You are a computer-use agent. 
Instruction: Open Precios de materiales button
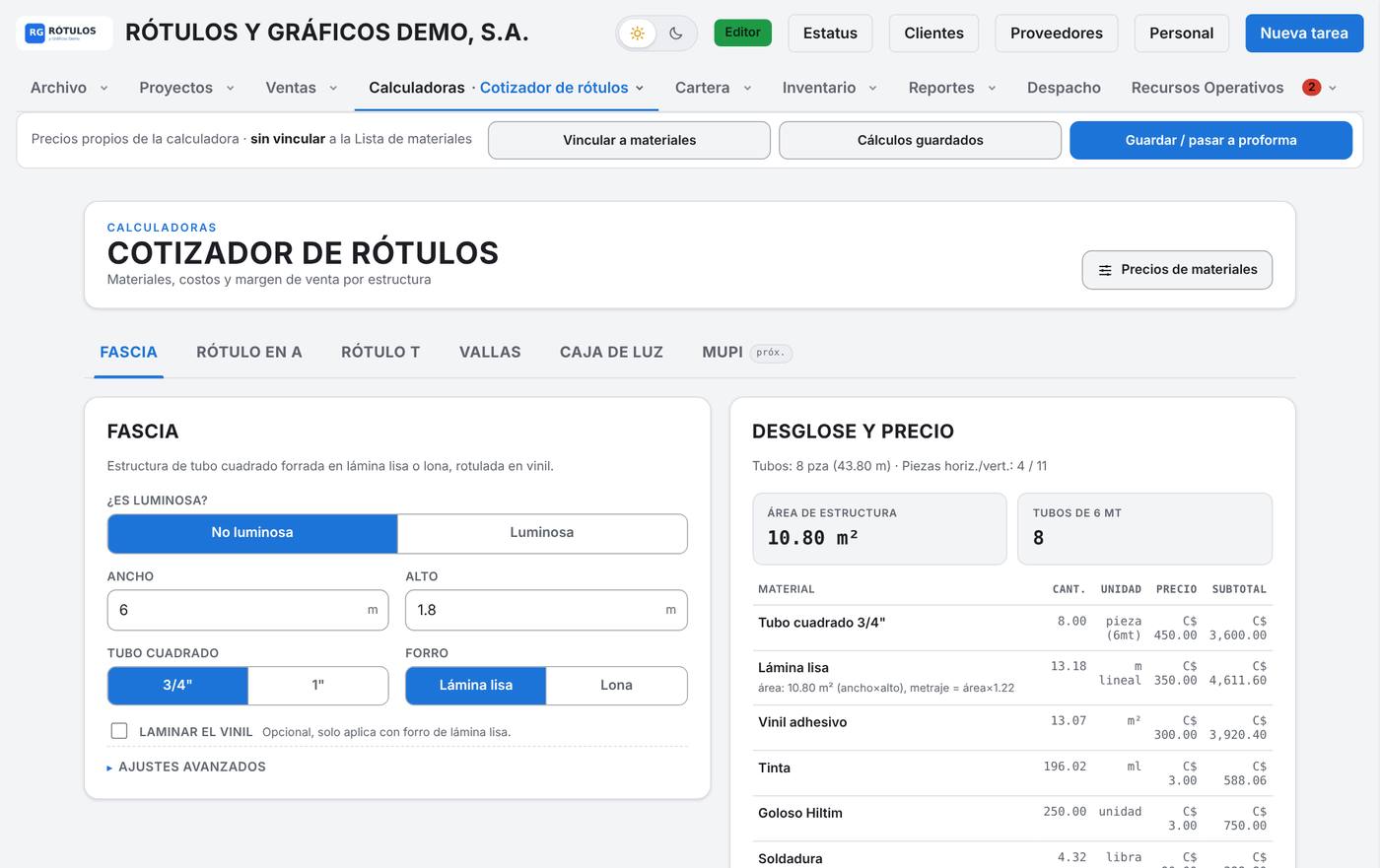tap(1177, 270)
